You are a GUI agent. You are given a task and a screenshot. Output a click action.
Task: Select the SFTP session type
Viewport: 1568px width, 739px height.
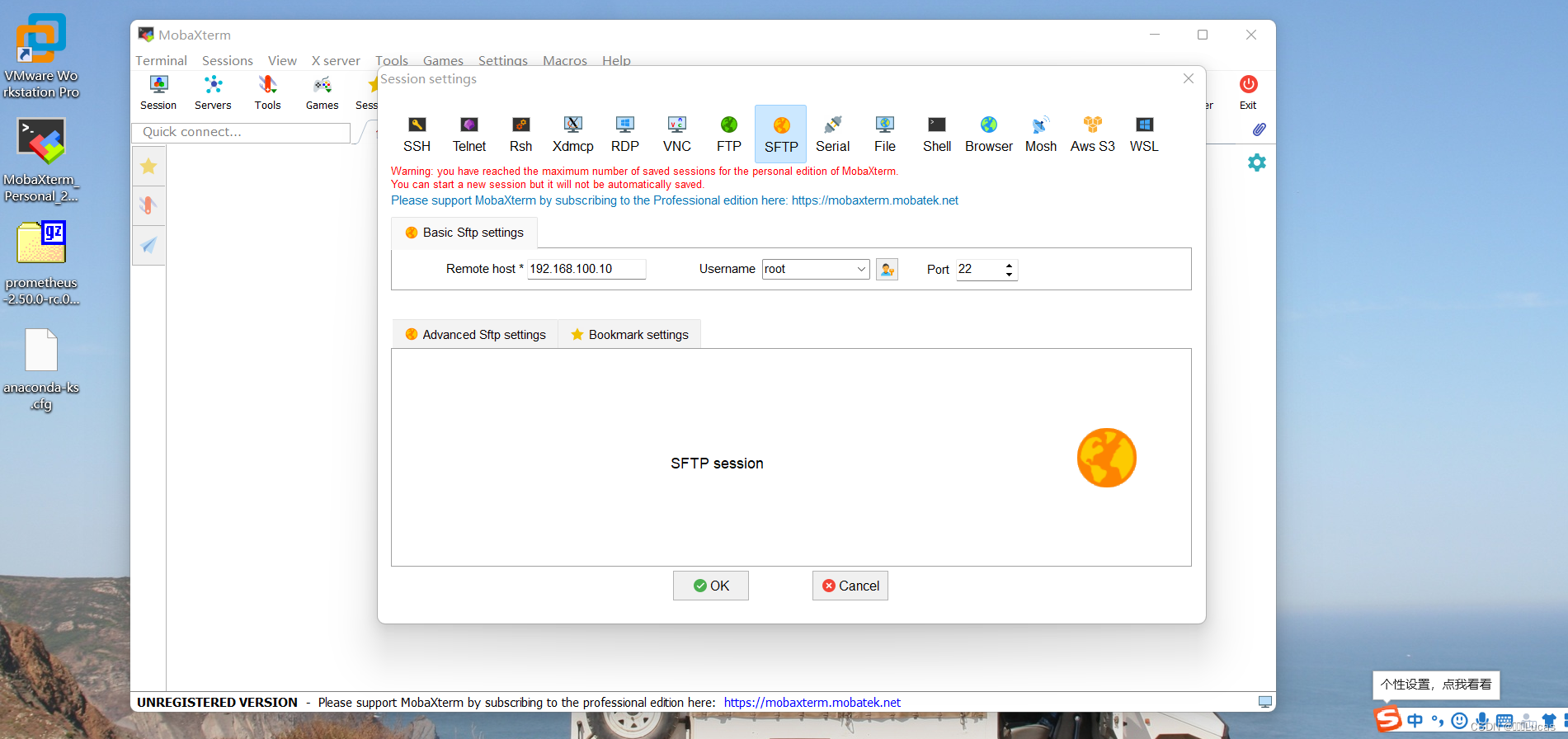(780, 134)
